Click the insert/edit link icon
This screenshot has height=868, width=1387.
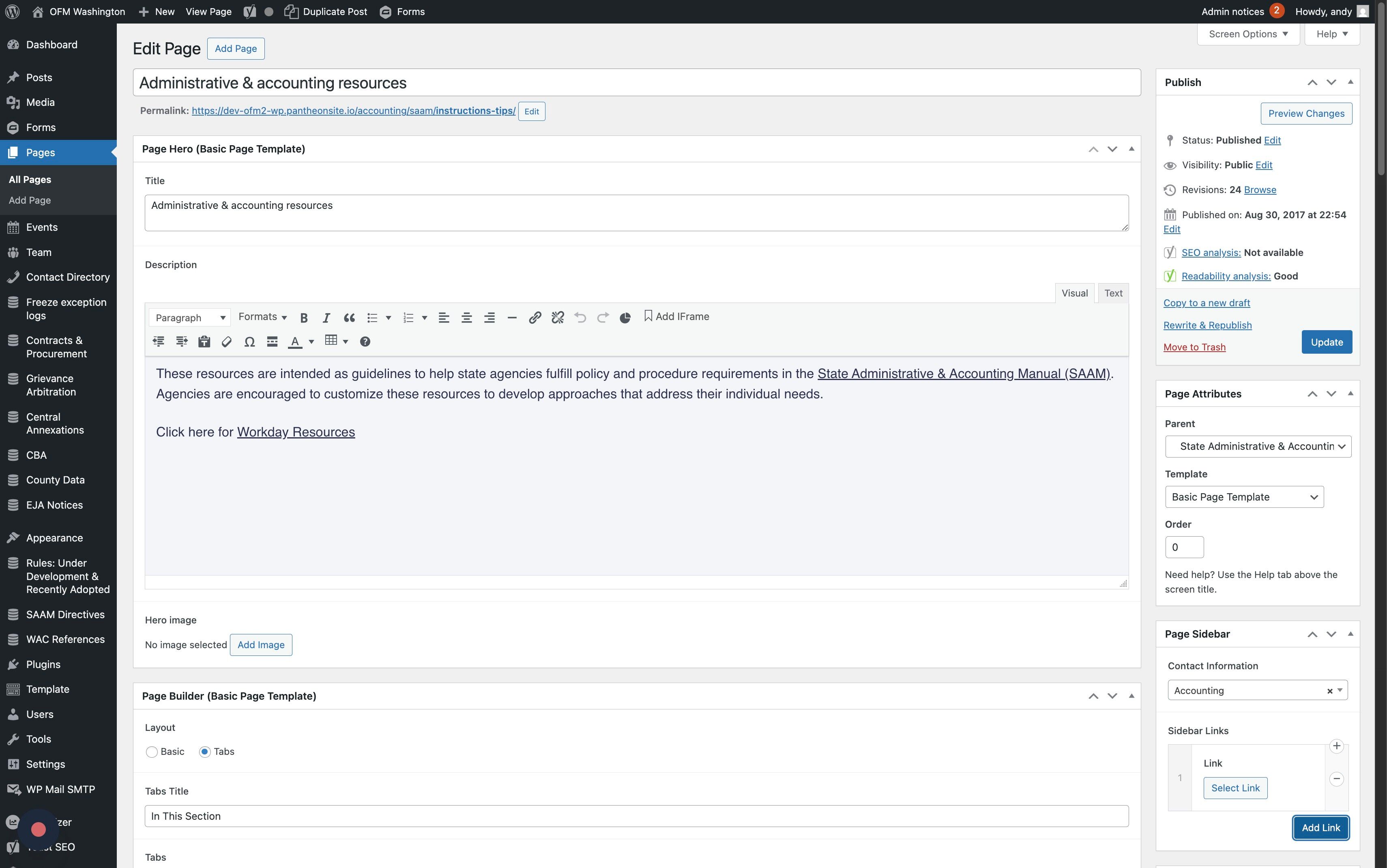pos(535,318)
